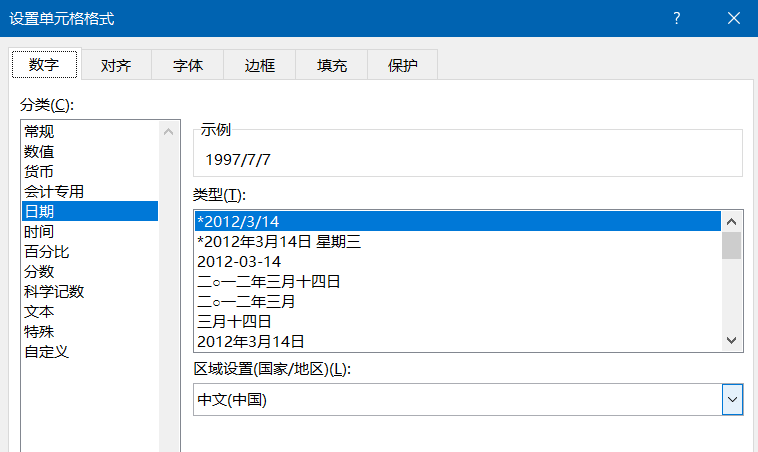
Task: Expand the 区域设置 dropdown arrow
Action: point(732,399)
